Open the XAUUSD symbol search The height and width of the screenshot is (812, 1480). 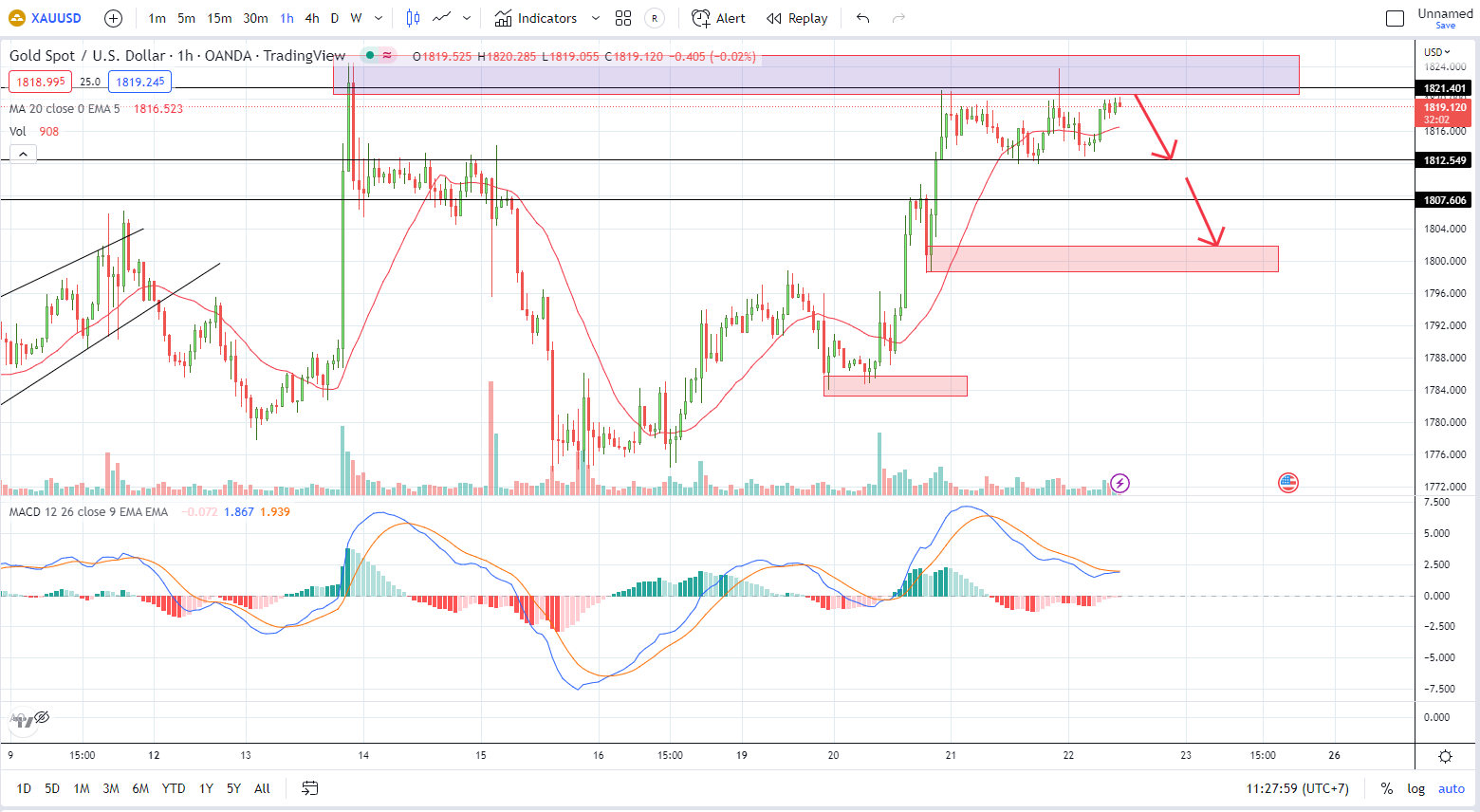pos(46,18)
